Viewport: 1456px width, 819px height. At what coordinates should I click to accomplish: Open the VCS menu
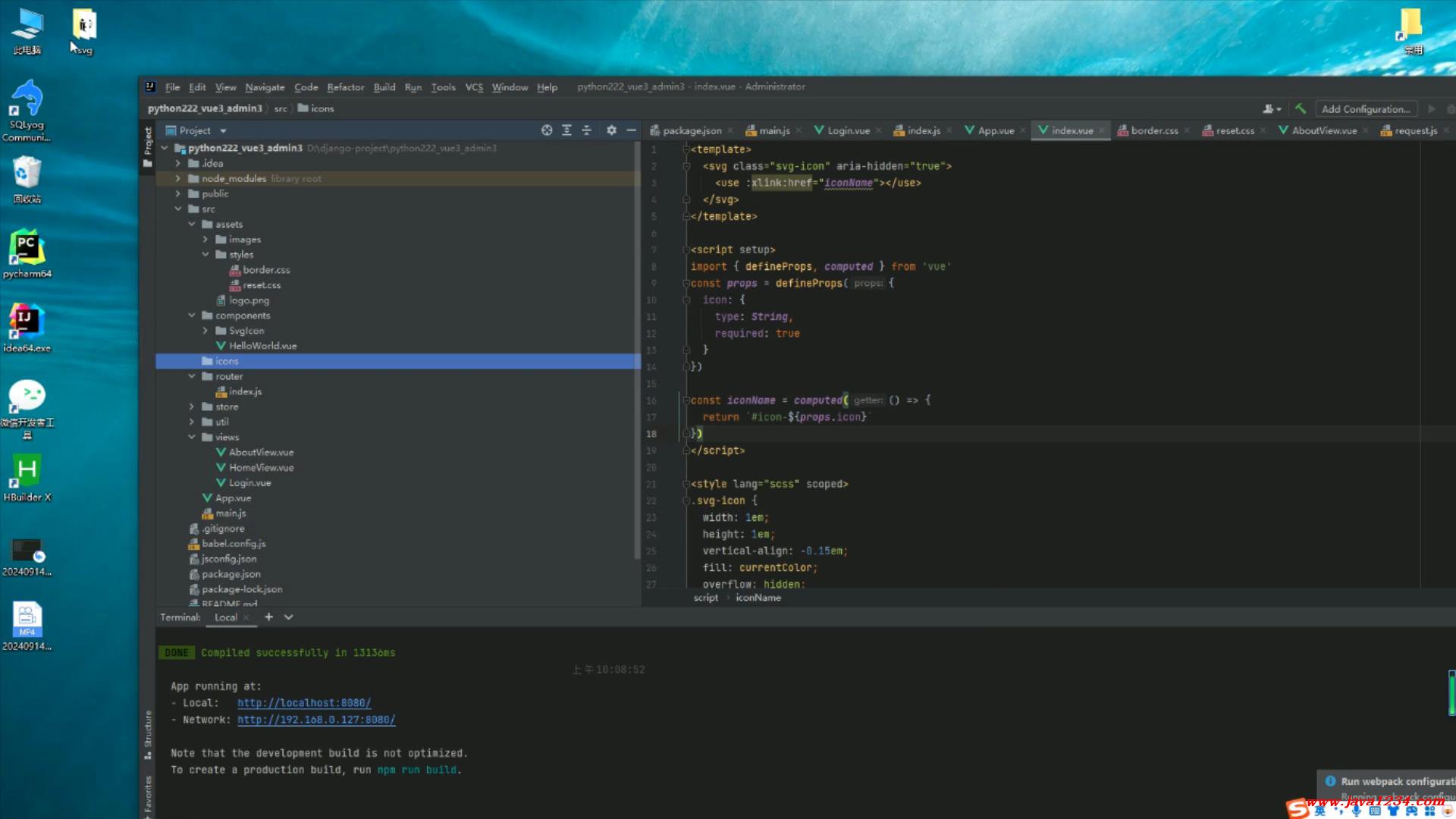point(474,87)
